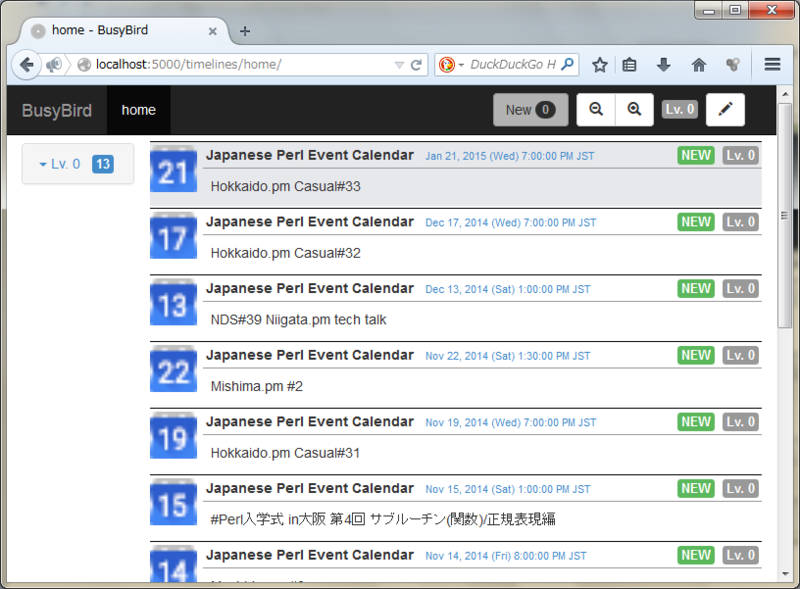The height and width of the screenshot is (589, 800).
Task: Click the New 0 button
Action: tap(531, 110)
